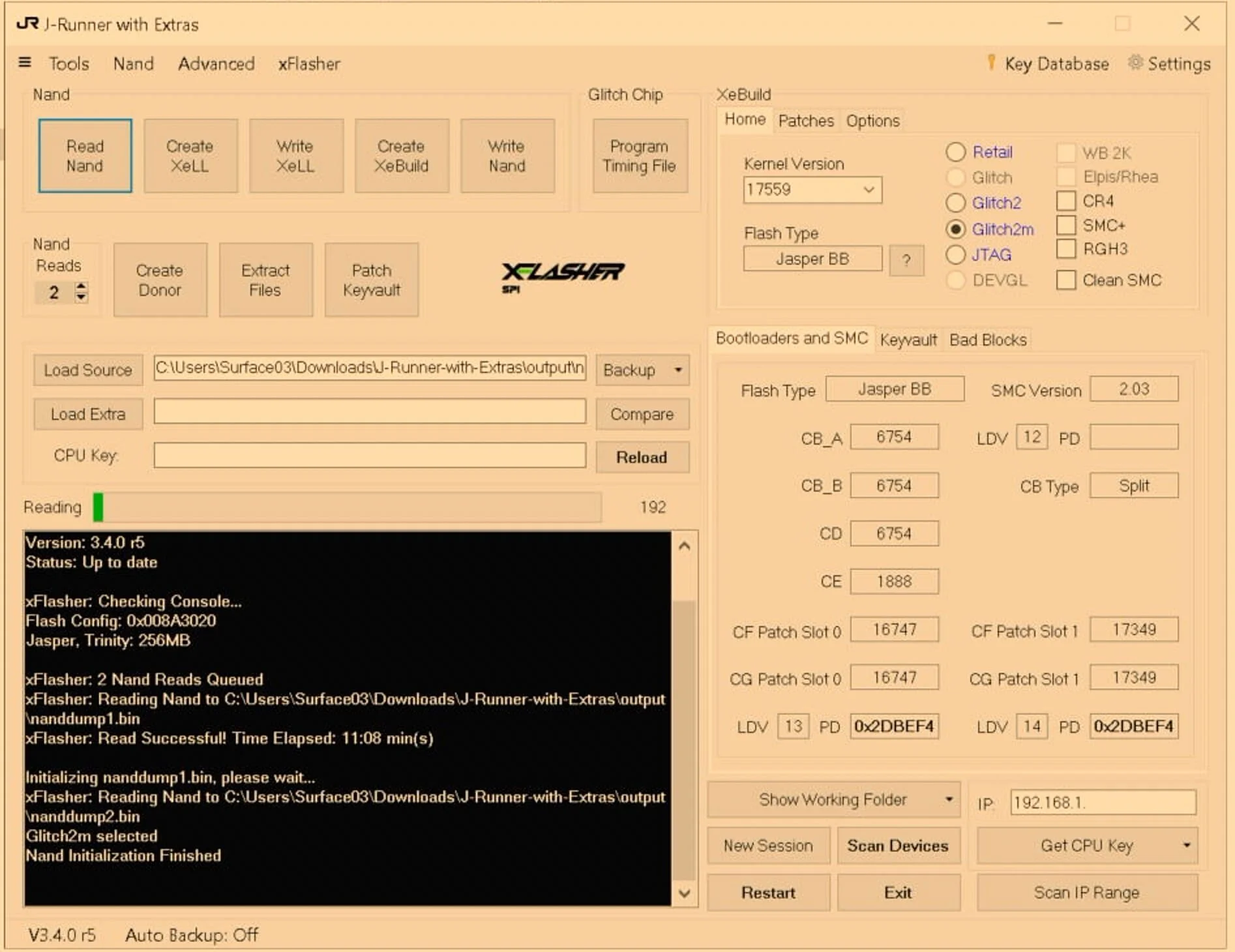Open the Nand menu
The height and width of the screenshot is (952, 1235).
point(134,63)
